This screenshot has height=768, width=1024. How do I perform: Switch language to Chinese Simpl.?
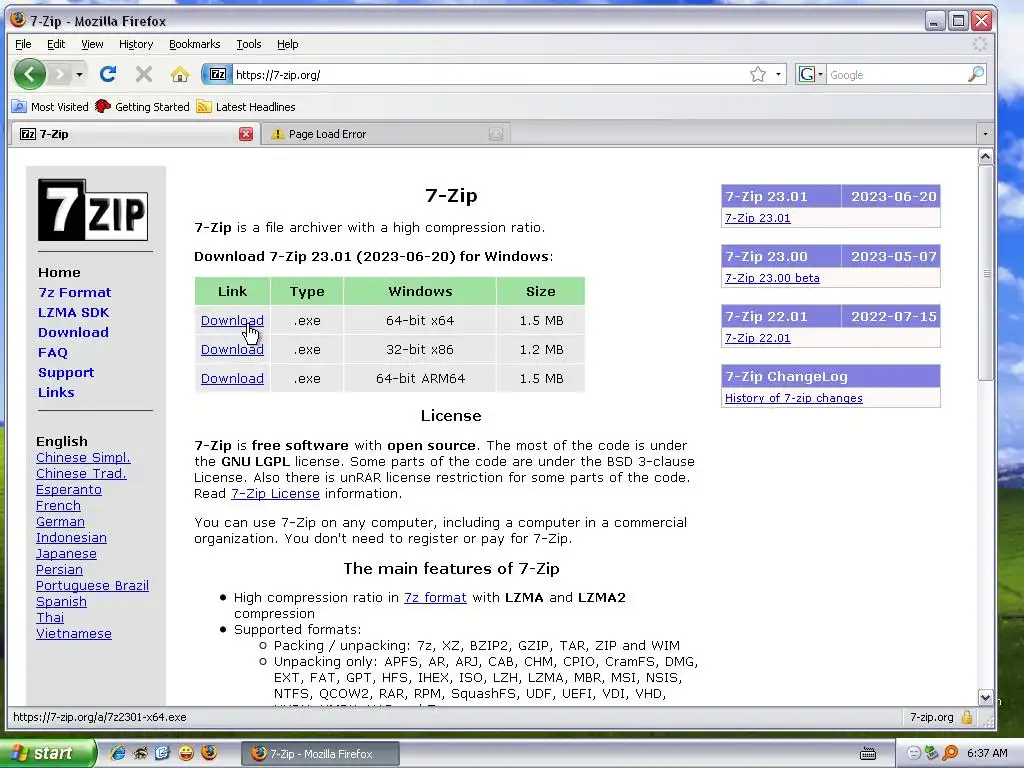pyautogui.click(x=83, y=457)
